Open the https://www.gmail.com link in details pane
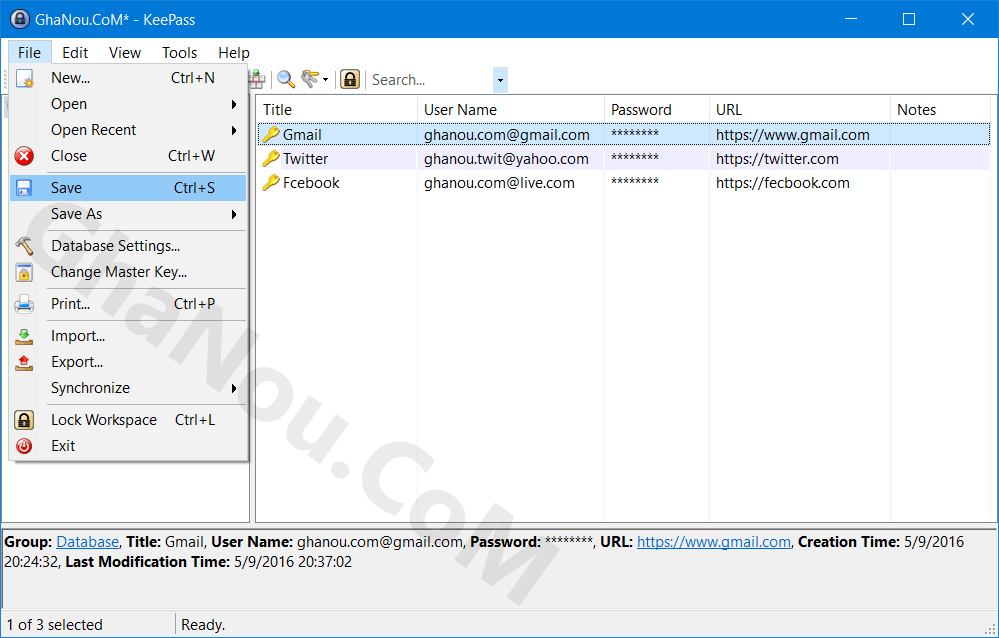999x638 pixels. pyautogui.click(x=714, y=542)
